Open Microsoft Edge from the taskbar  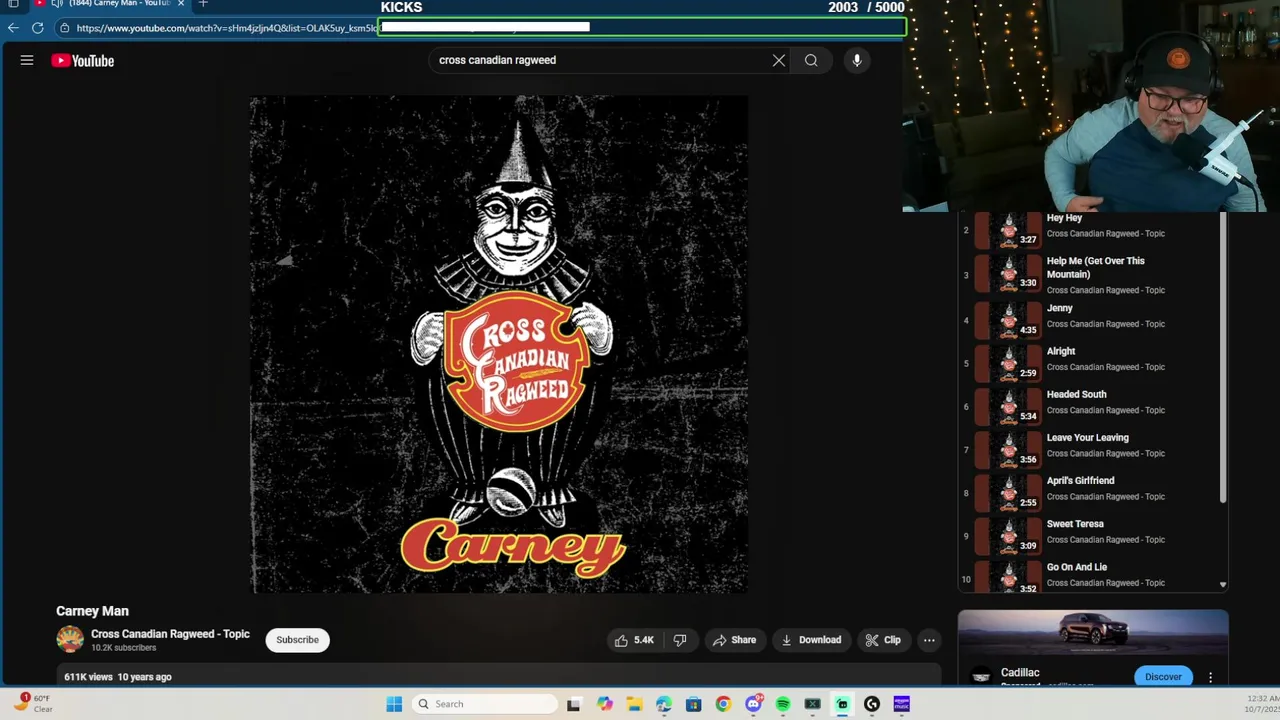tap(664, 704)
